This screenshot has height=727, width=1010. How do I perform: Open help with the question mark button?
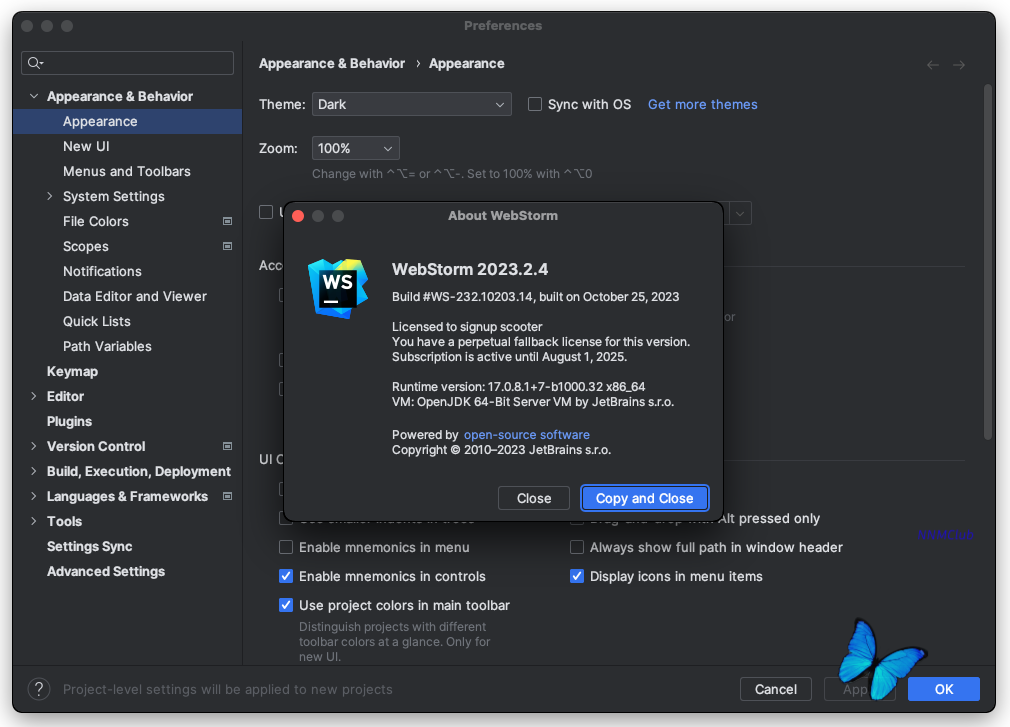(x=39, y=689)
